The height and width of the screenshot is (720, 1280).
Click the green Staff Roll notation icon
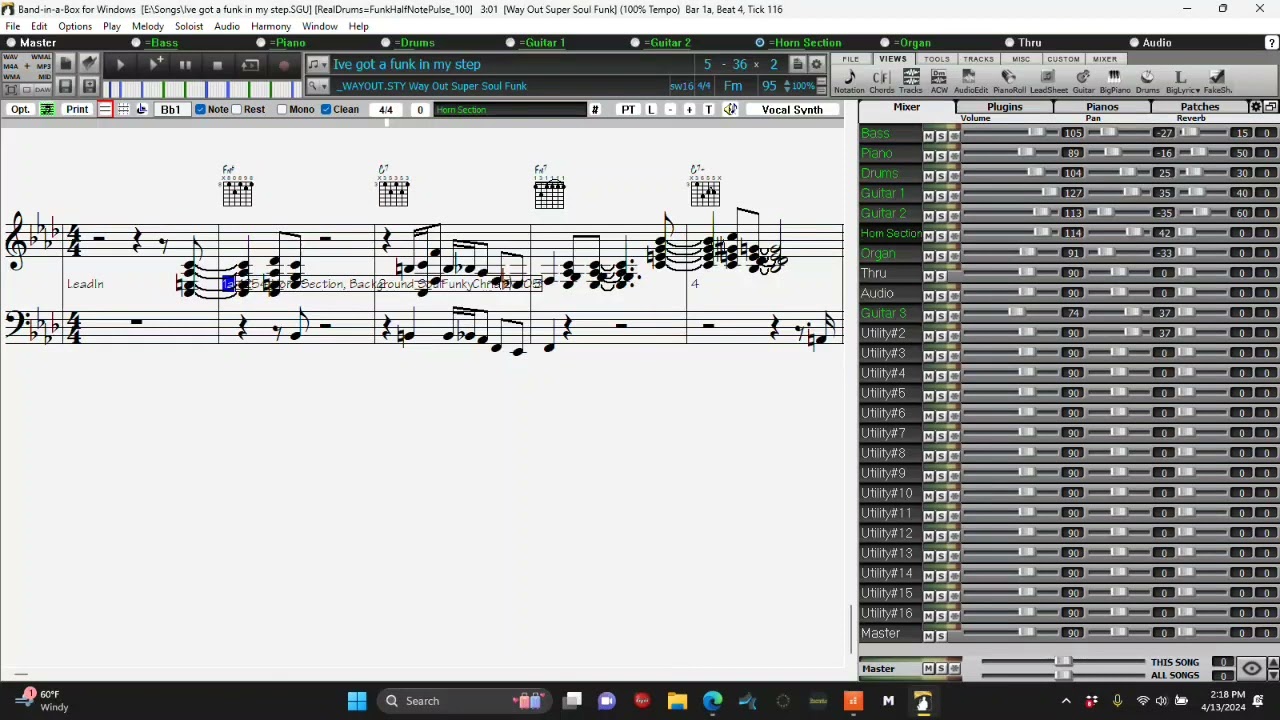tap(47, 109)
